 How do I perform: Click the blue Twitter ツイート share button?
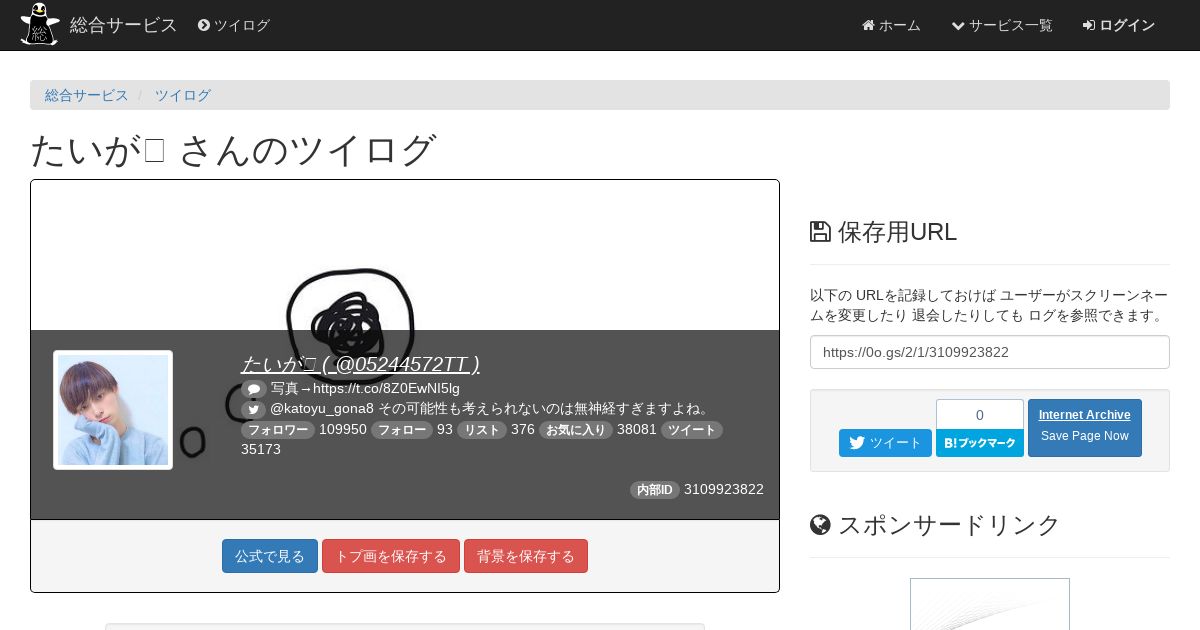(x=885, y=443)
